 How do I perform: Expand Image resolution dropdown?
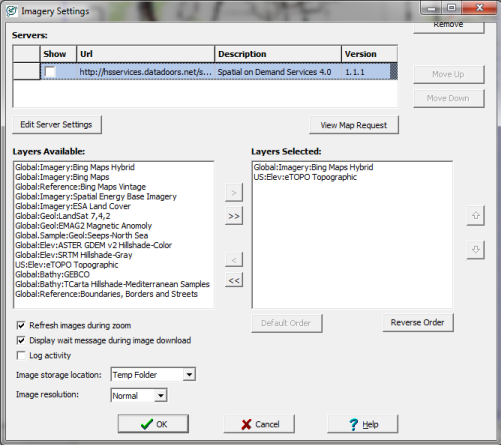tap(161, 396)
